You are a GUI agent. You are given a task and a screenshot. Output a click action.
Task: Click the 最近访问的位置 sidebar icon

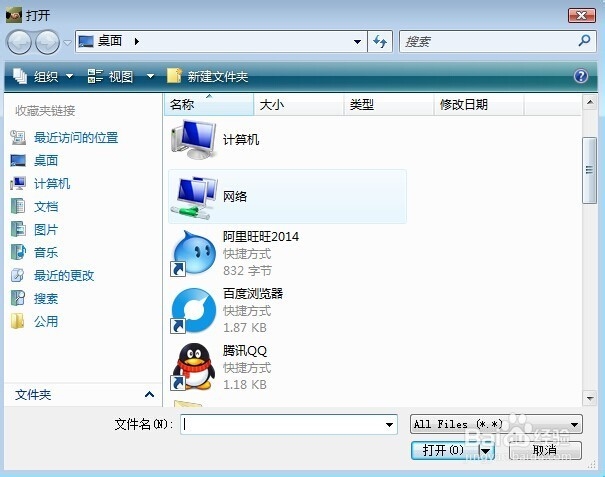coord(18,138)
